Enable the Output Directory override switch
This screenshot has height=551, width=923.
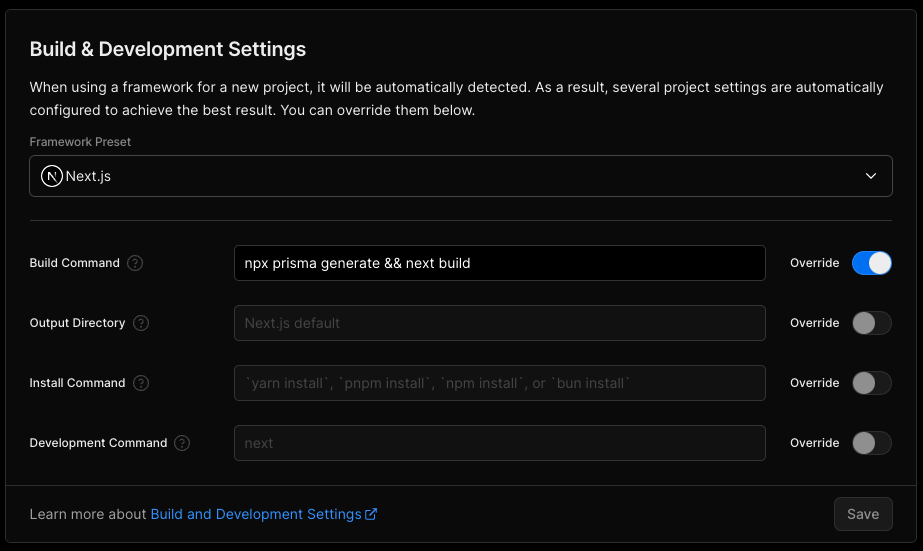point(871,323)
